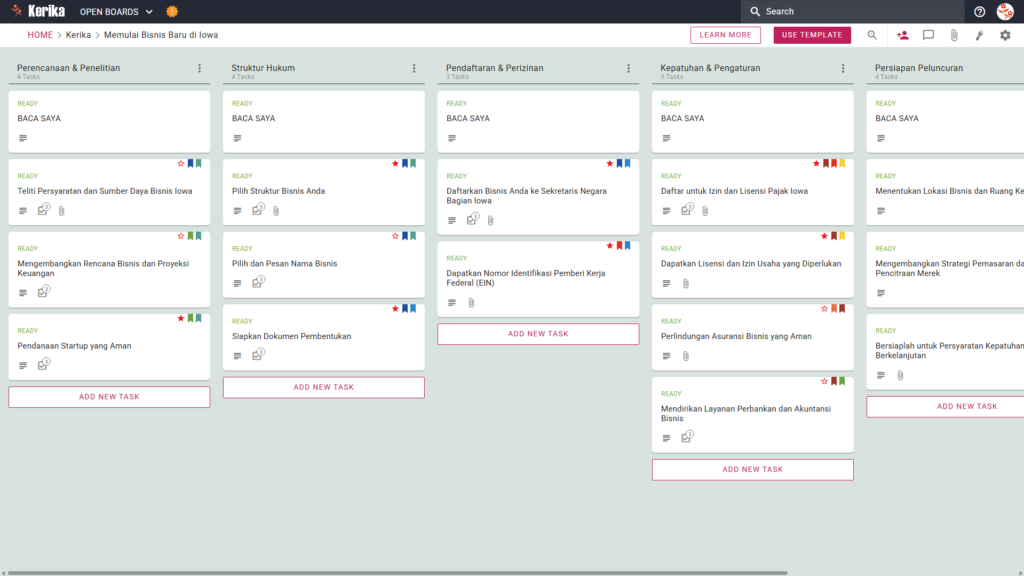The width and height of the screenshot is (1024, 576).
Task: Open details icon on Mengembangkan Rencana Bisnis card
Action: [23, 293]
